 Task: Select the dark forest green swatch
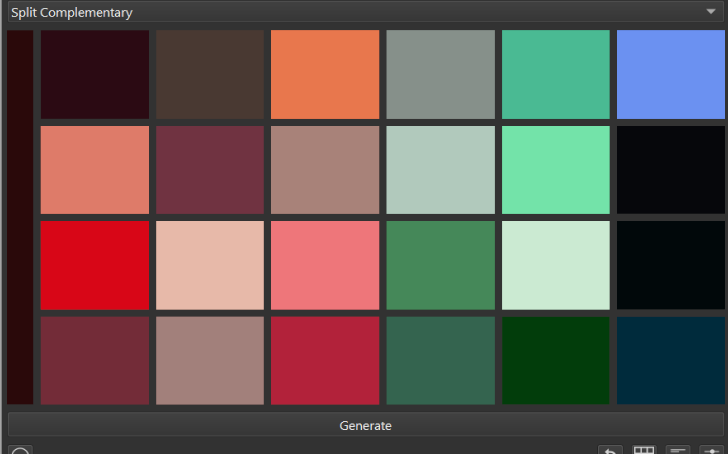click(x=555, y=360)
